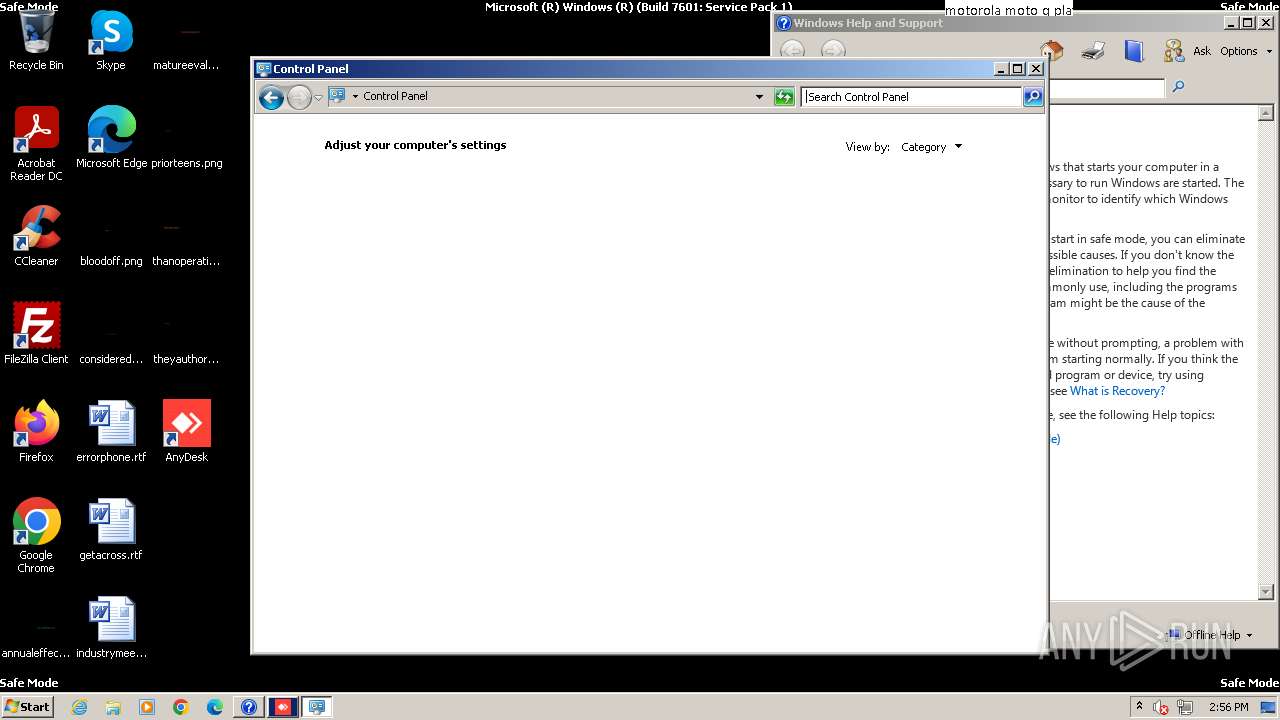Viewport: 1280px width, 720px height.
Task: Open 'What is Recovery?' link
Action: 1117,391
